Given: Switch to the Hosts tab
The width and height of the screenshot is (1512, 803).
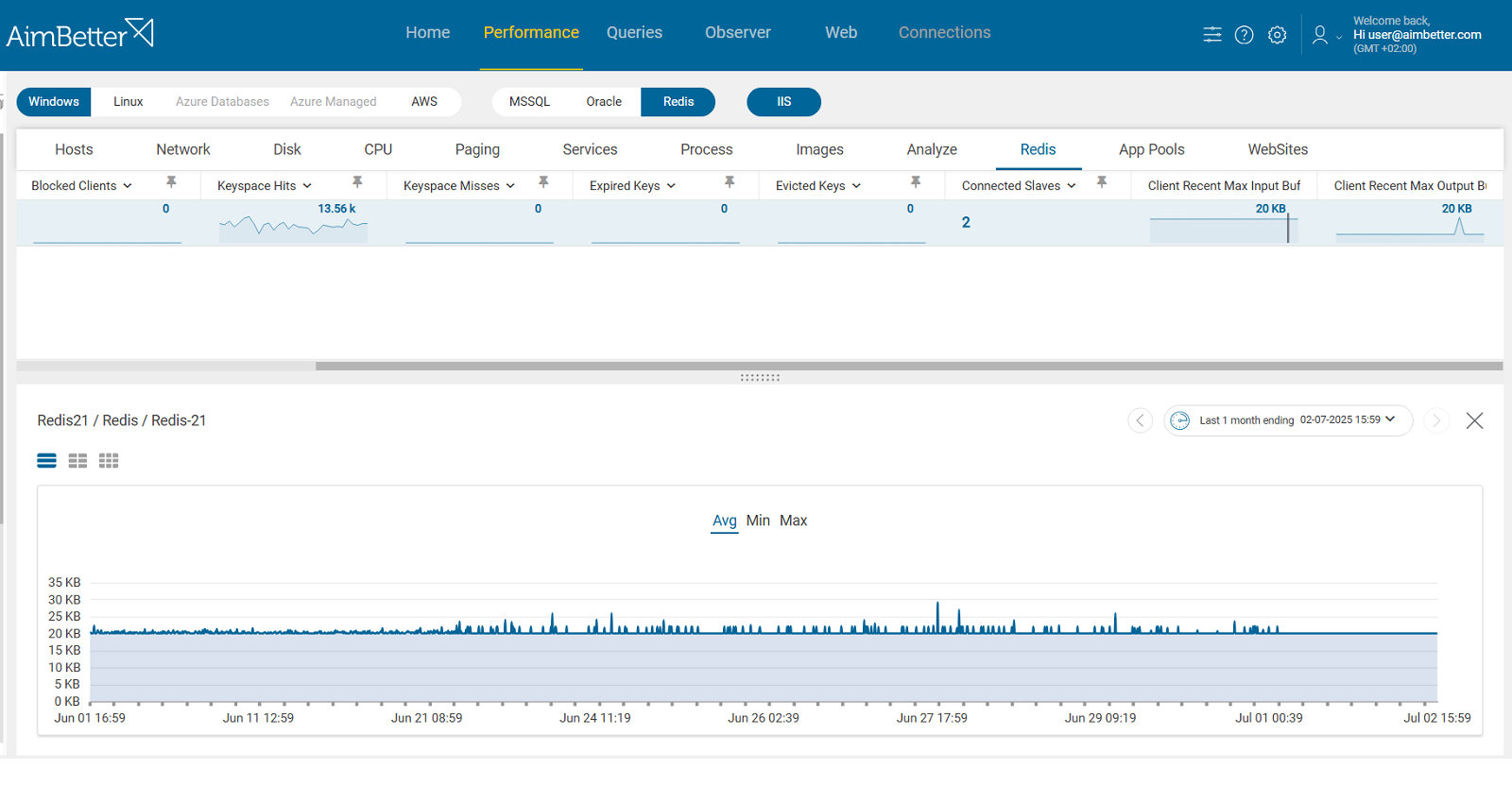Looking at the screenshot, I should click(x=74, y=149).
